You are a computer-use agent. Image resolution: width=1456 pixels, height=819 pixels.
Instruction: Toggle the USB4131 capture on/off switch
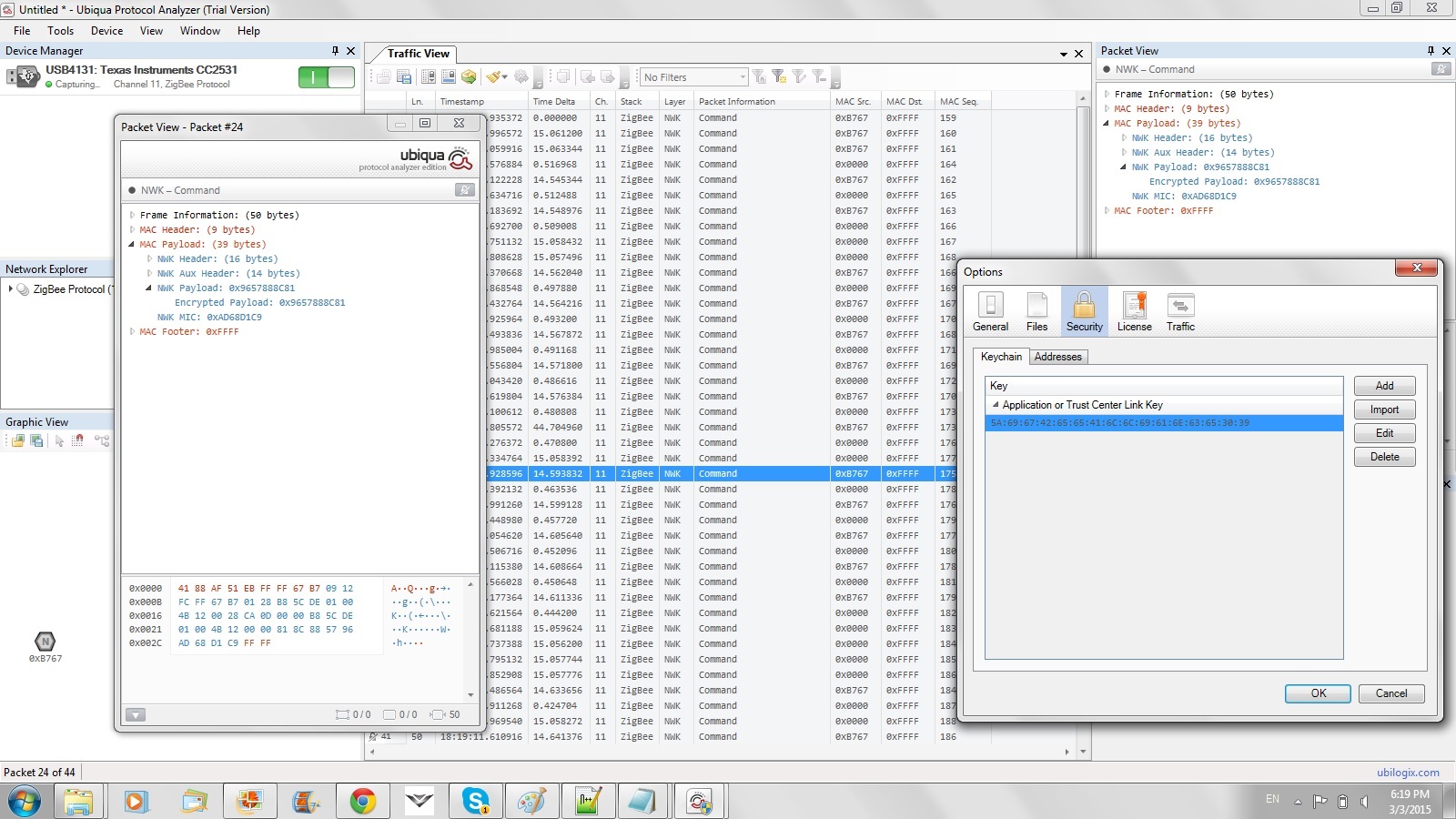327,77
